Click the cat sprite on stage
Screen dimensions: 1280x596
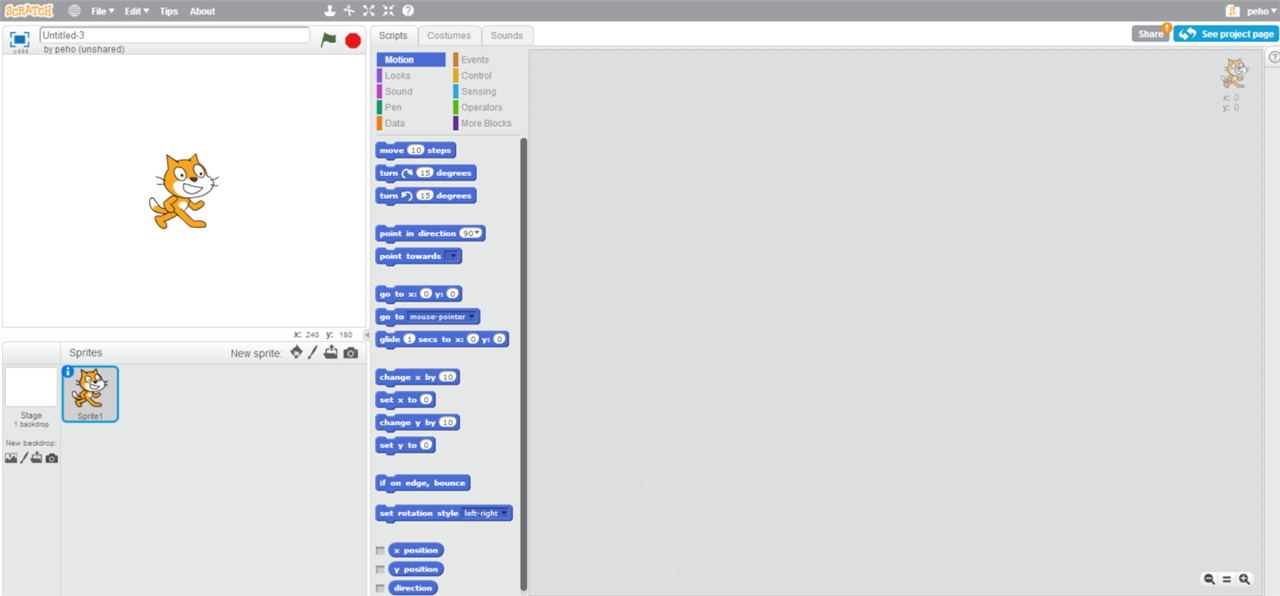pyautogui.click(x=183, y=190)
